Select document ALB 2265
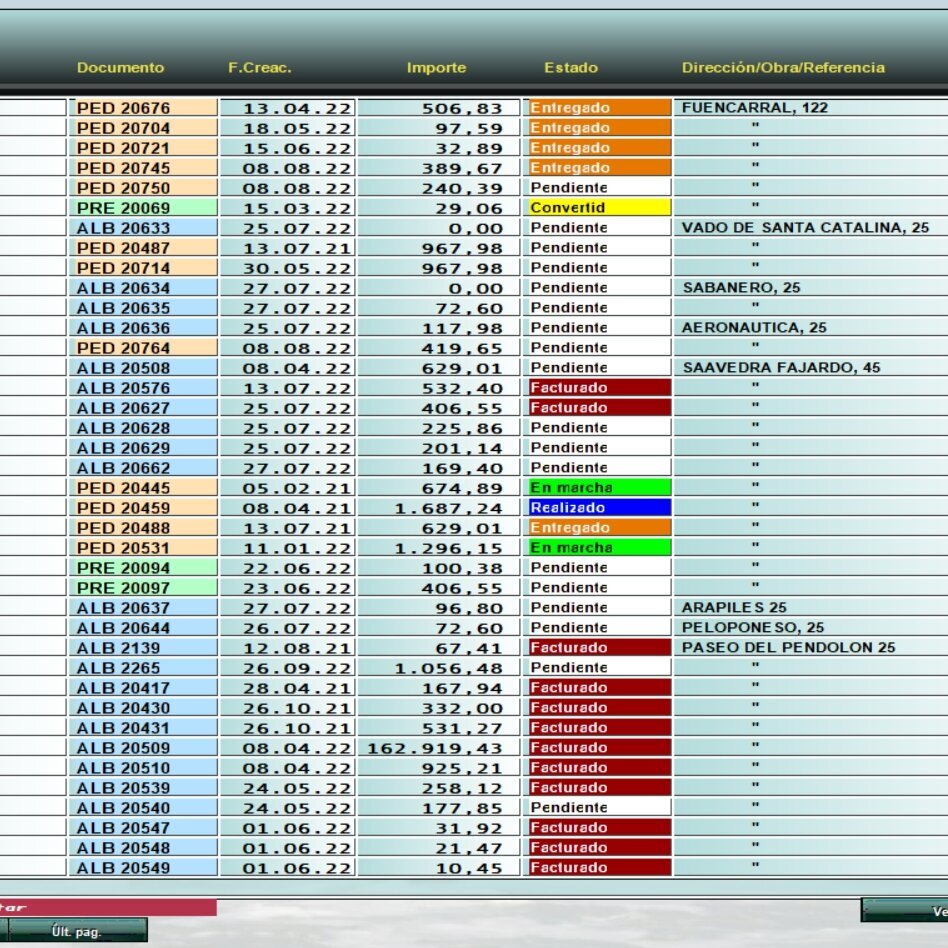948x948 pixels. point(143,668)
